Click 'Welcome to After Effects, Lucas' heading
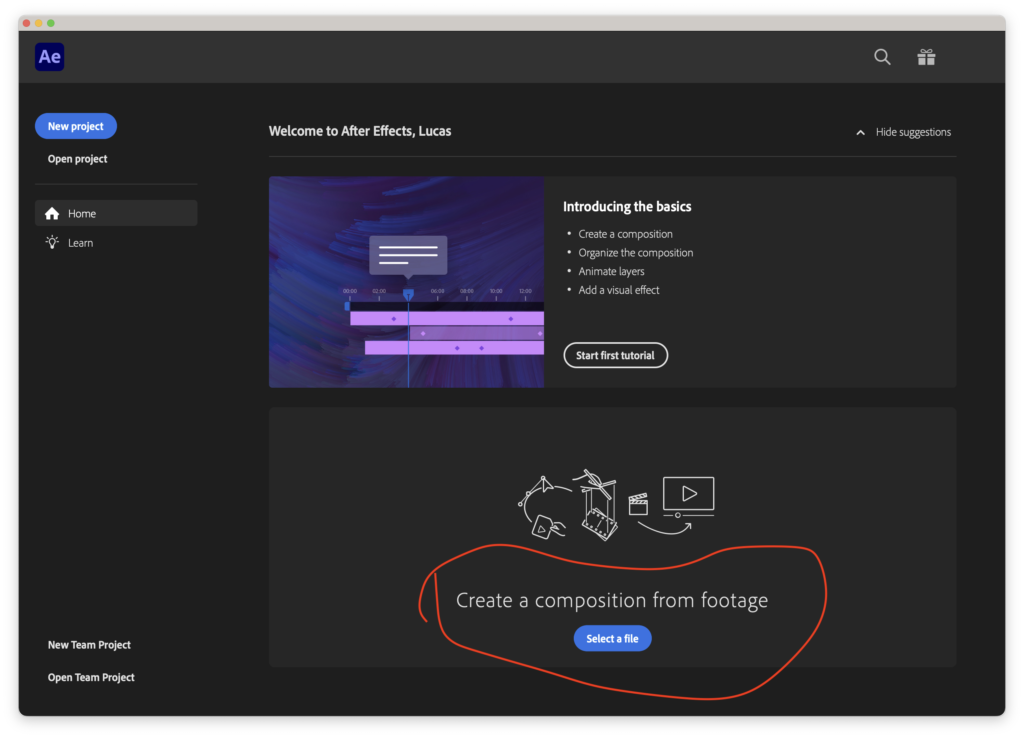1024x738 pixels. (x=360, y=131)
